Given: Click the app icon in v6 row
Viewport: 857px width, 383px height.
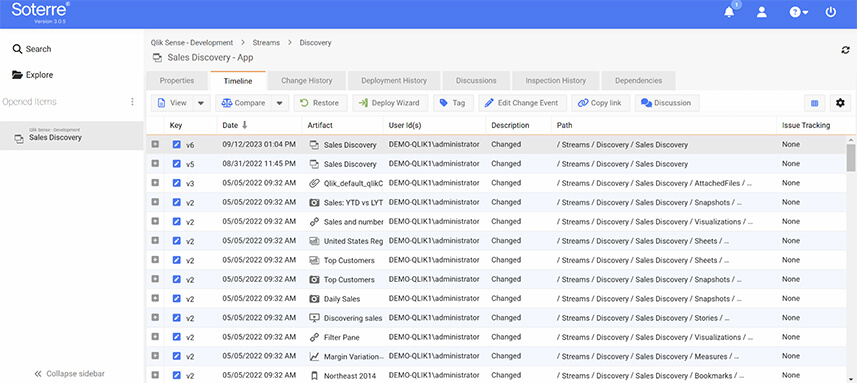Looking at the screenshot, I should [314, 145].
